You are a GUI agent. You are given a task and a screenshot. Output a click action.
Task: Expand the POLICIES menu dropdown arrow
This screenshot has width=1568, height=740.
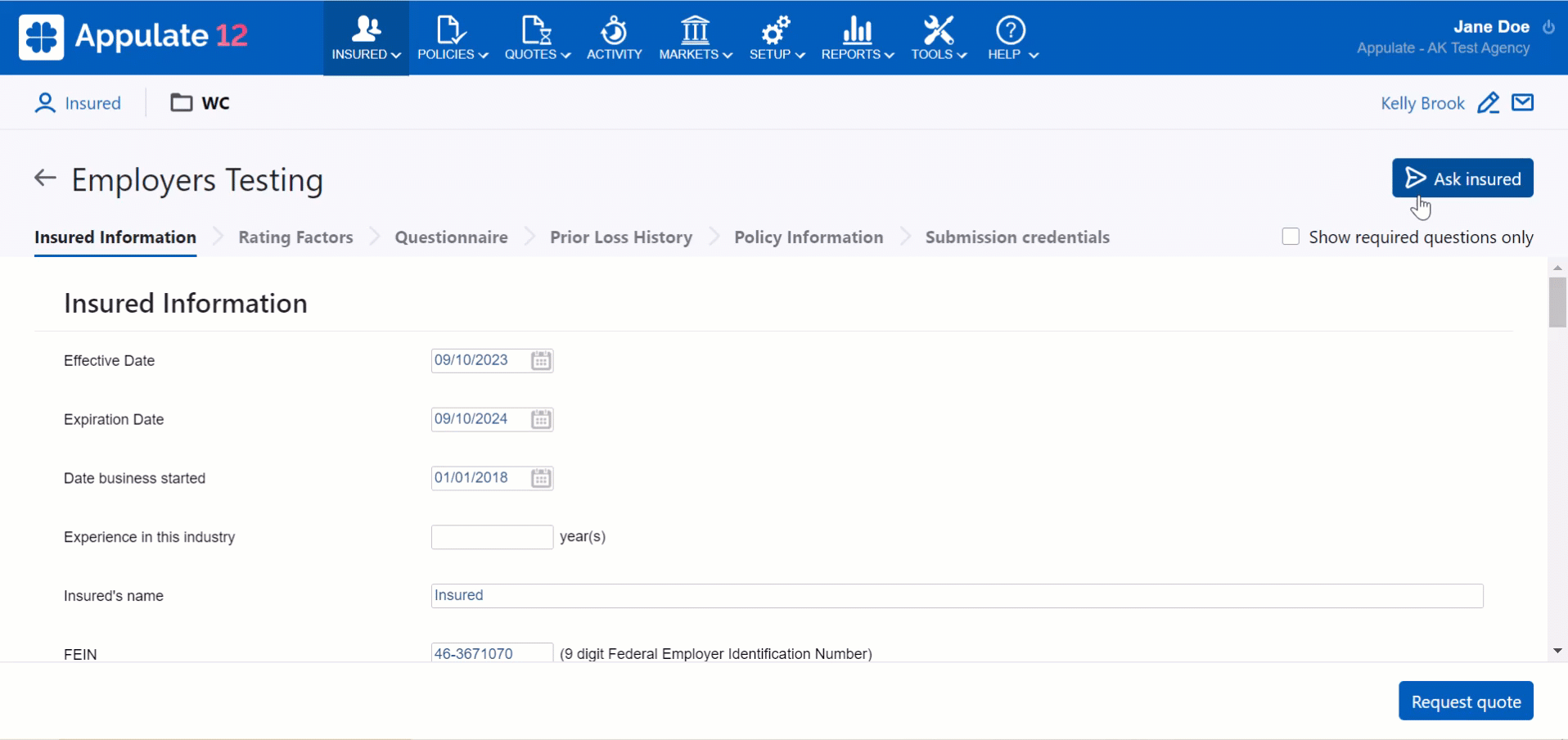pos(484,55)
